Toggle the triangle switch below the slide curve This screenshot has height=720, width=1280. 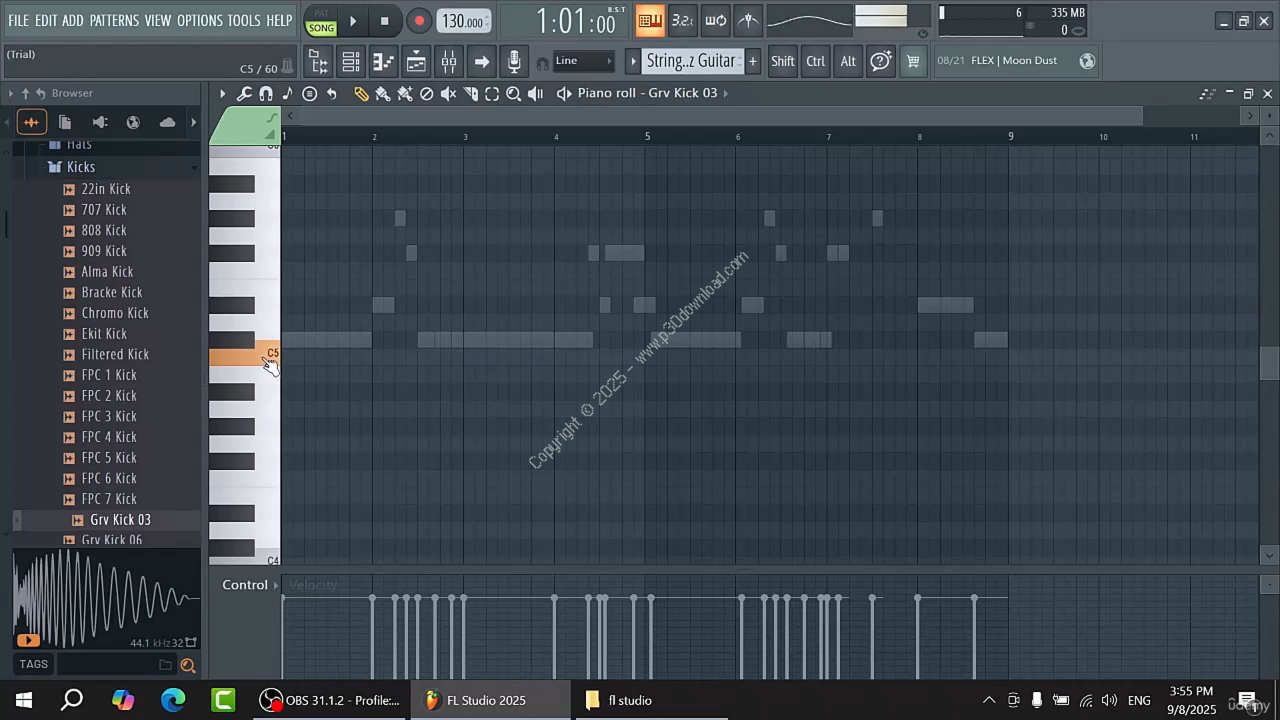(x=270, y=134)
